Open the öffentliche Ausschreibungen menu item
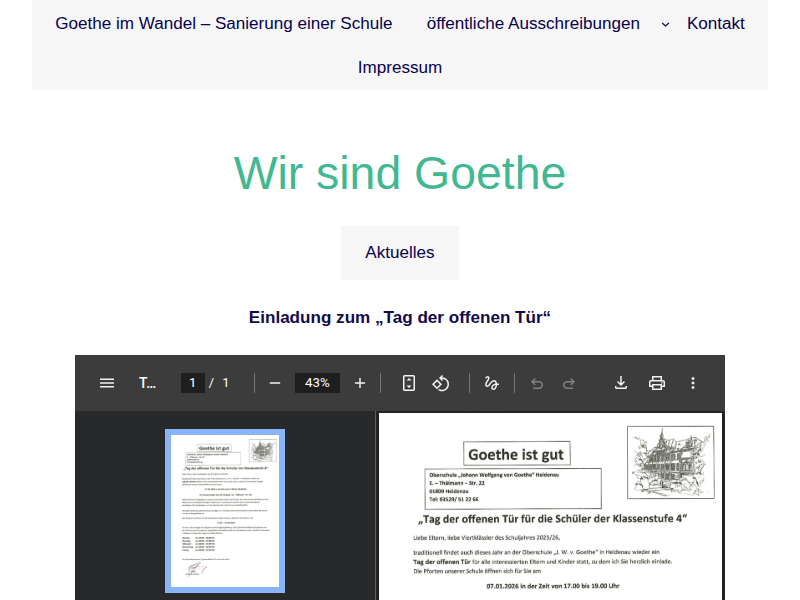The width and height of the screenshot is (800, 600). click(533, 23)
